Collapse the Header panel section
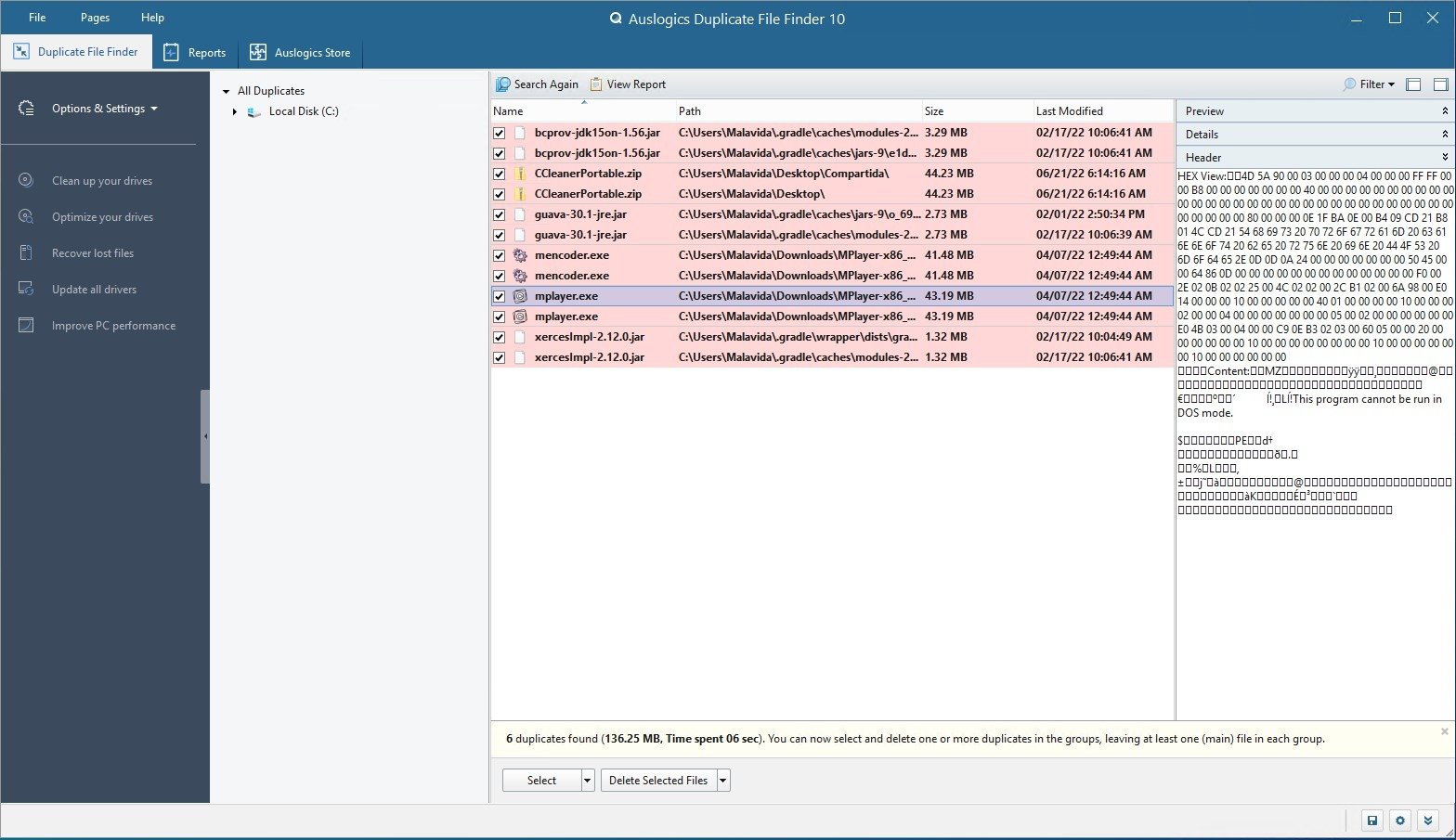The width and height of the screenshot is (1456, 840). tap(1445, 157)
